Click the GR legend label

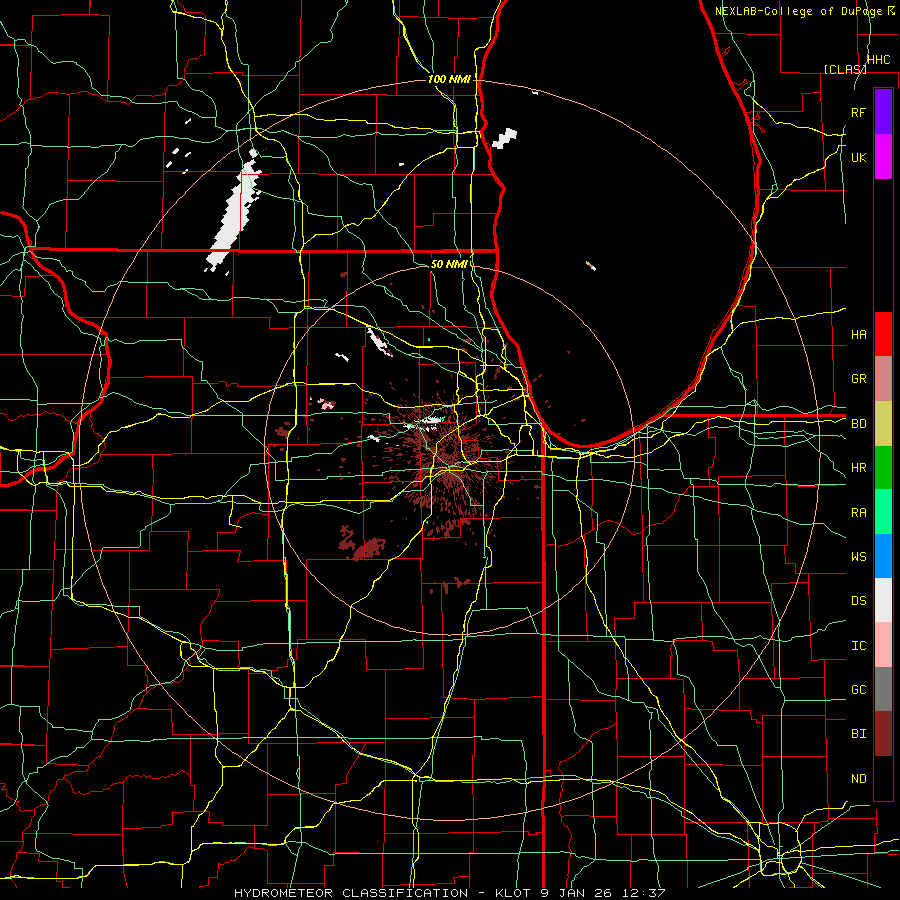pos(858,379)
